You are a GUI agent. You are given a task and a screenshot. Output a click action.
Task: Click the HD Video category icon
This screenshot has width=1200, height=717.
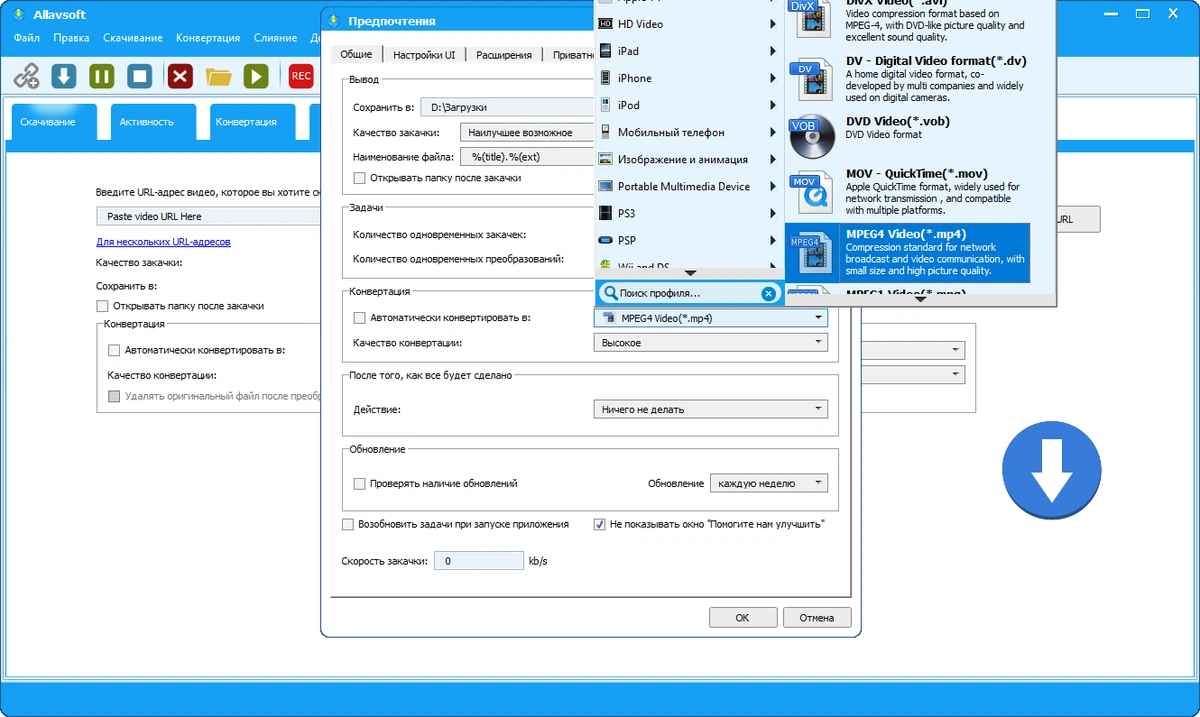(x=605, y=24)
